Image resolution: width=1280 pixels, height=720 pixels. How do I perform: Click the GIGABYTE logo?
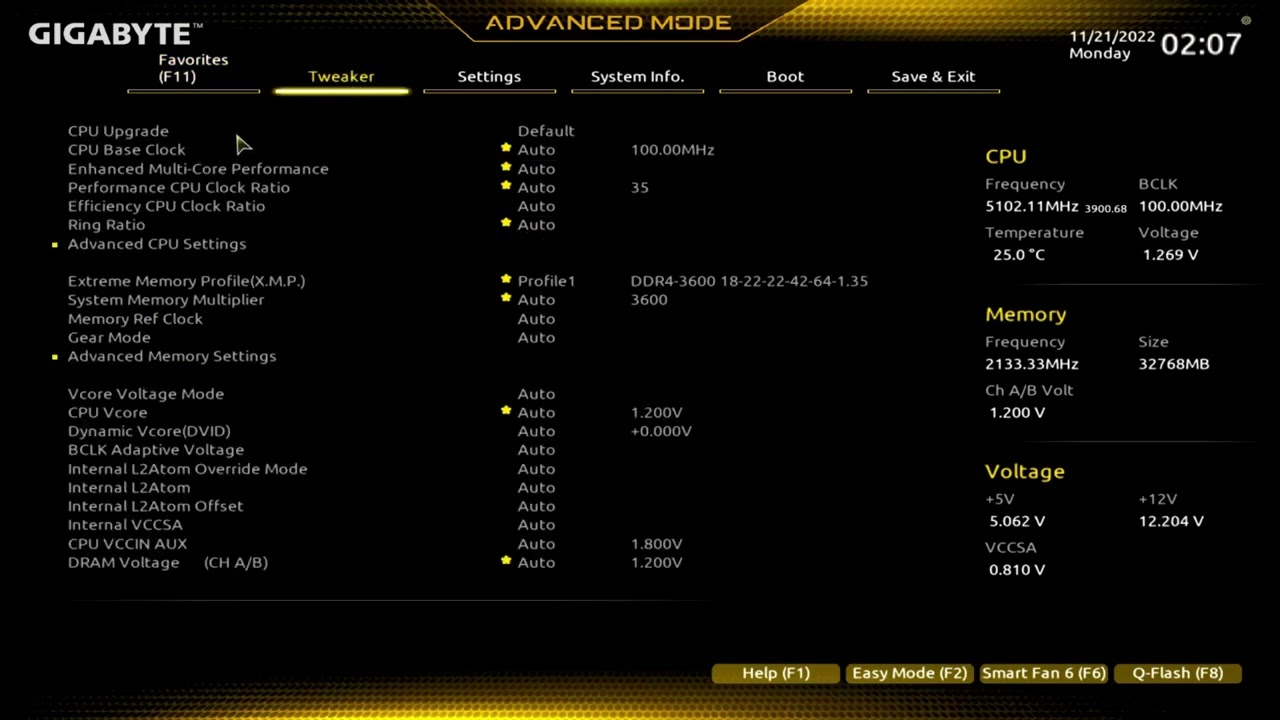(x=115, y=34)
